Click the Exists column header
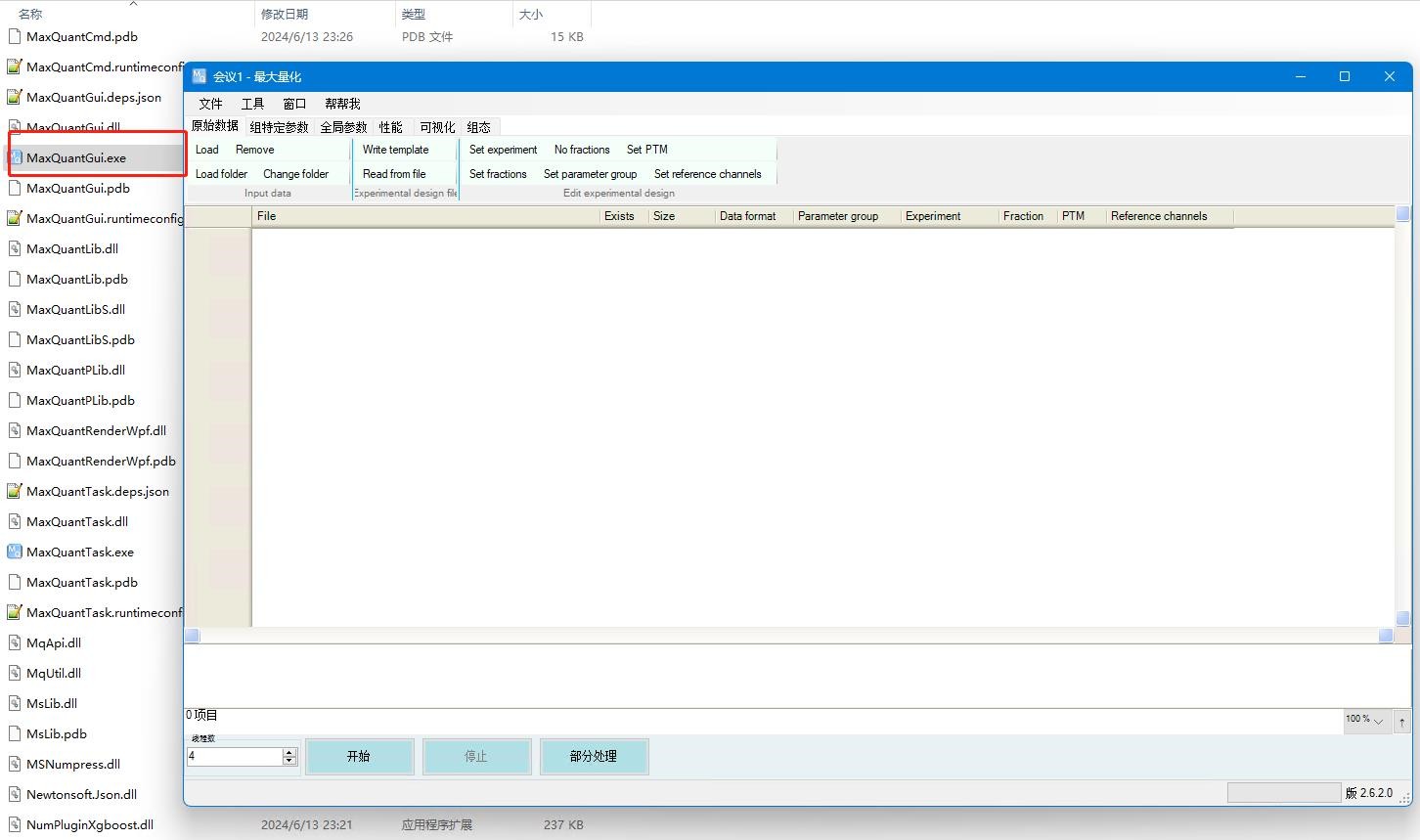This screenshot has height=840, width=1420. pyautogui.click(x=624, y=216)
